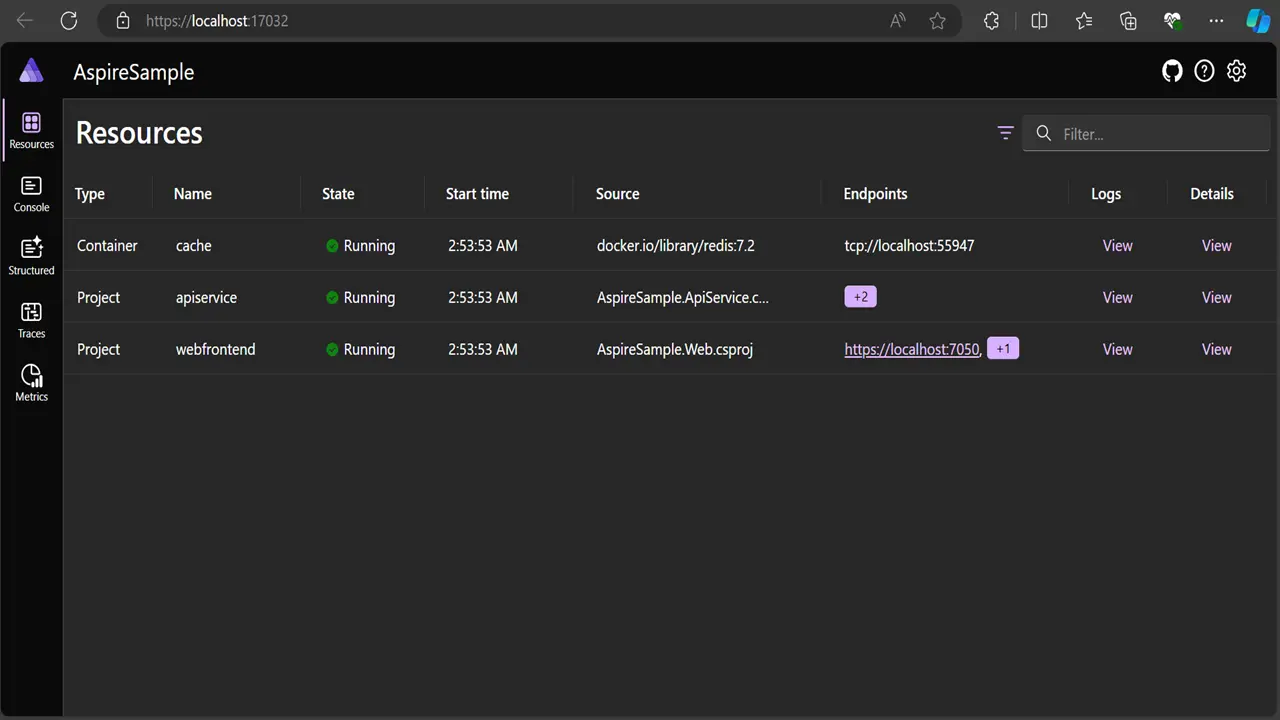Image resolution: width=1280 pixels, height=720 pixels.
Task: Open the Help icon in header
Action: tap(1204, 71)
